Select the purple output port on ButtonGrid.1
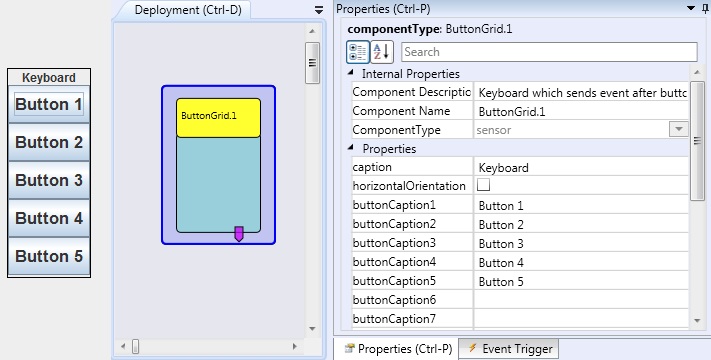This screenshot has width=711, height=360. pyautogui.click(x=239, y=234)
